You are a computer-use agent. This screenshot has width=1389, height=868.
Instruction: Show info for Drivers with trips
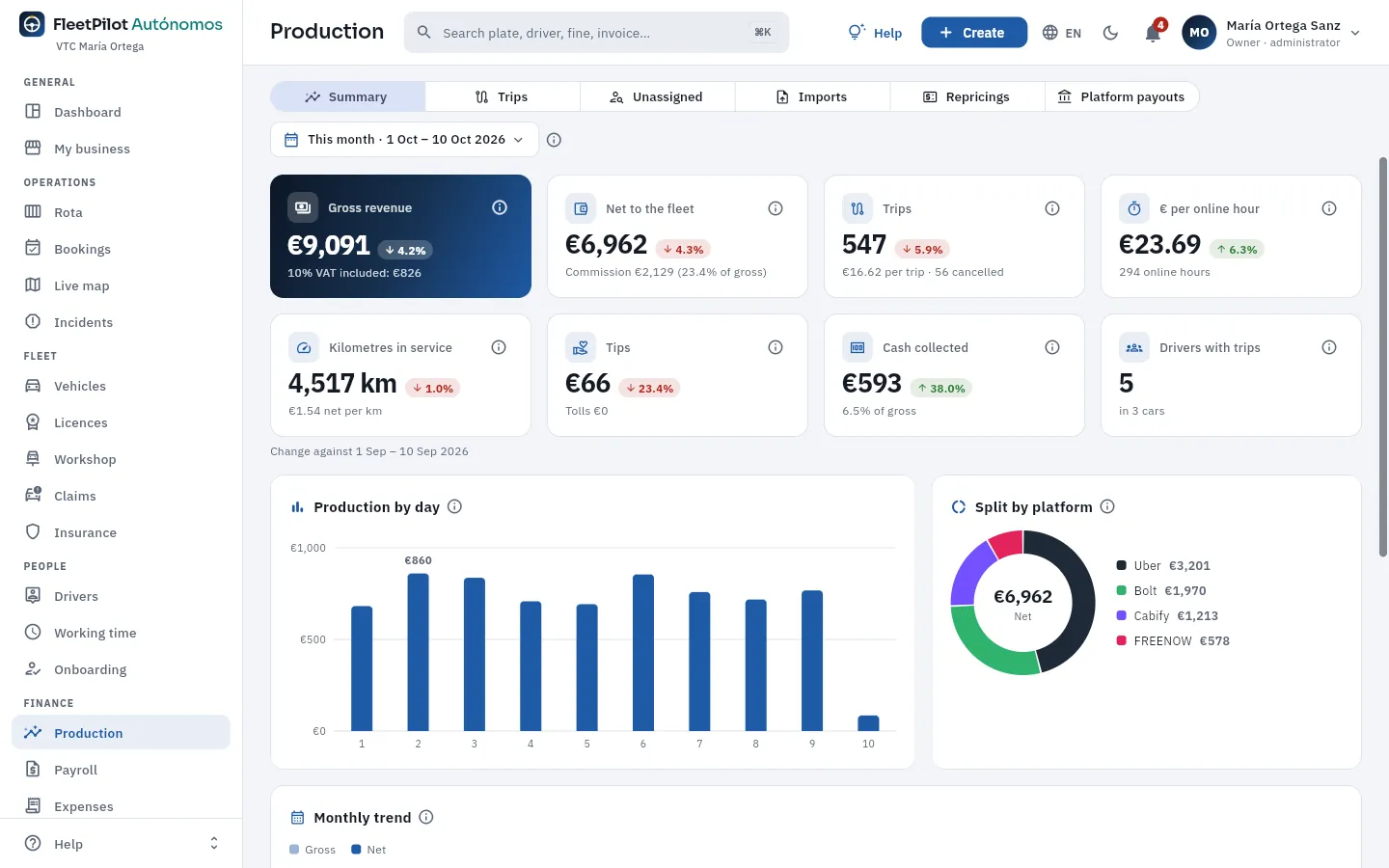coord(1329,347)
